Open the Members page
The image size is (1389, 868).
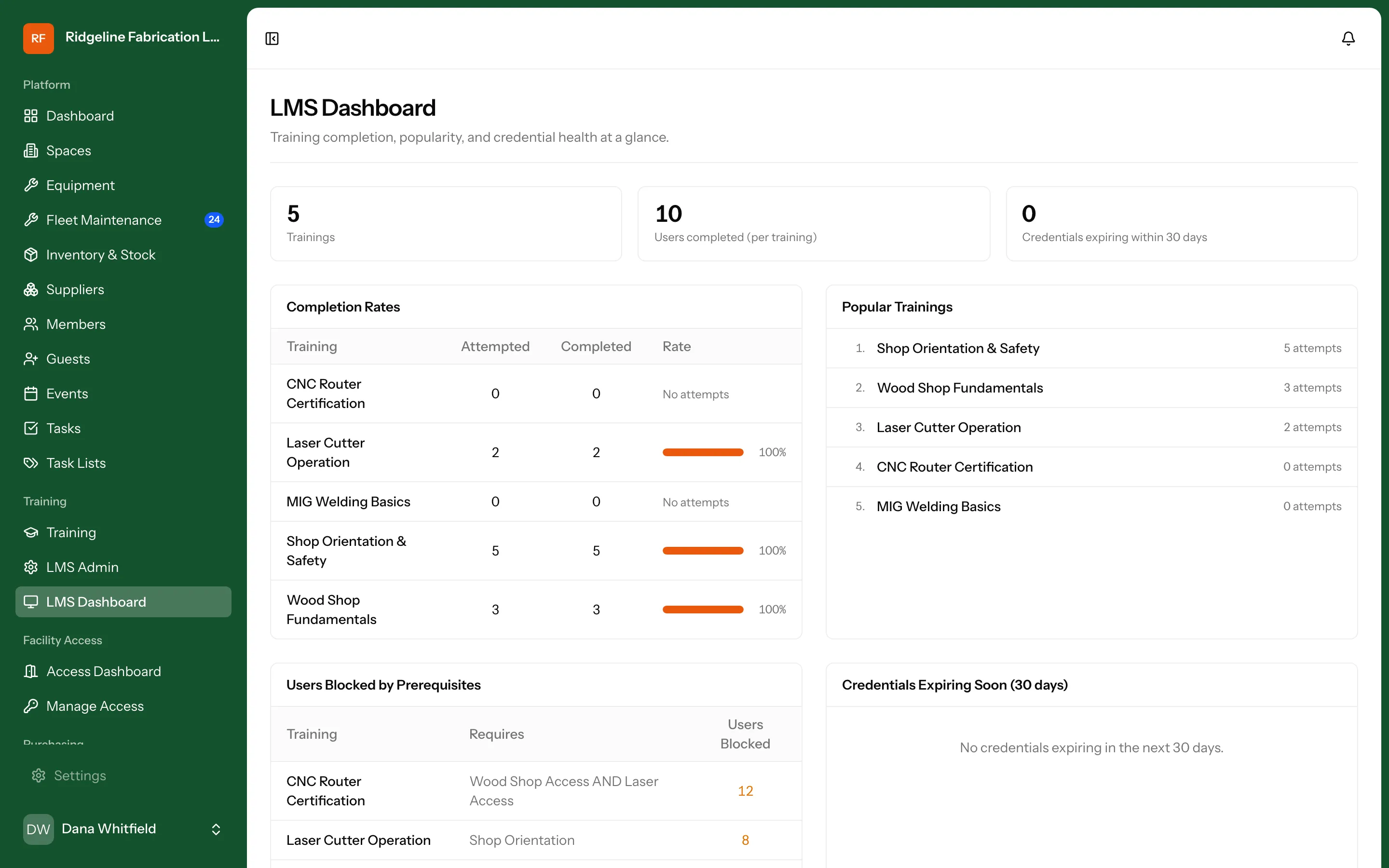(x=123, y=325)
